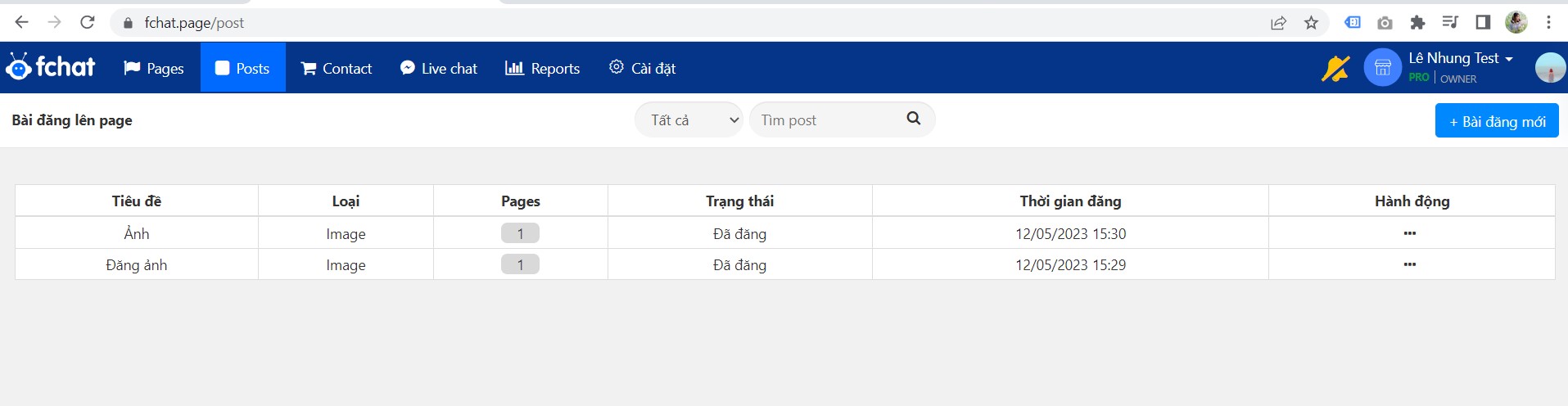Toggle the browser side panel

[x=1483, y=23]
